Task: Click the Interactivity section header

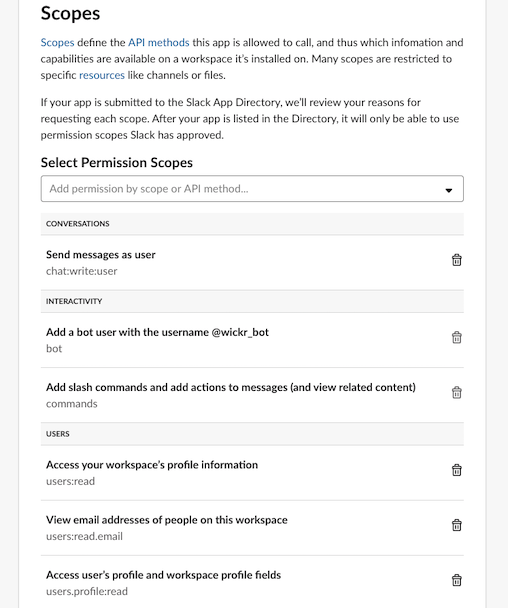Action: (252, 301)
